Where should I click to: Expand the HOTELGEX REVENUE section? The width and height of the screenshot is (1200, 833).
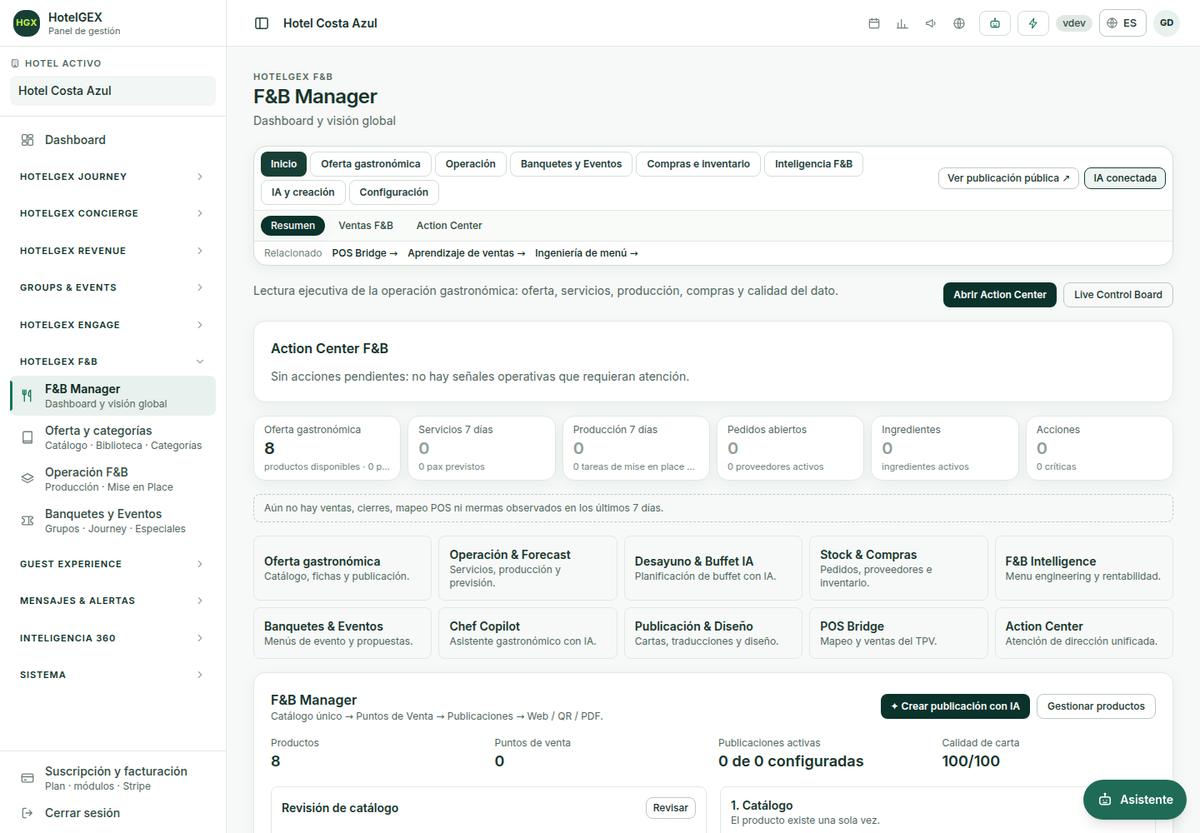pos(113,251)
